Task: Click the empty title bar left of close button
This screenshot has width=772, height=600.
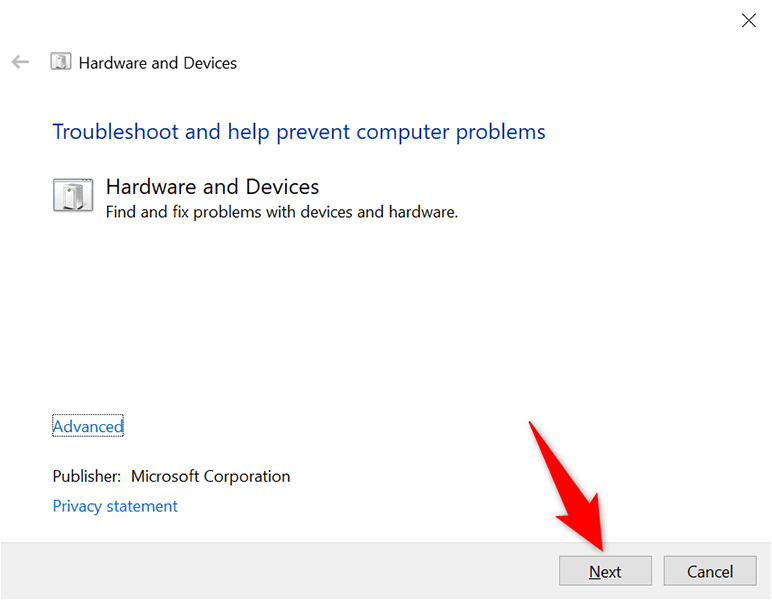Action: point(400,20)
